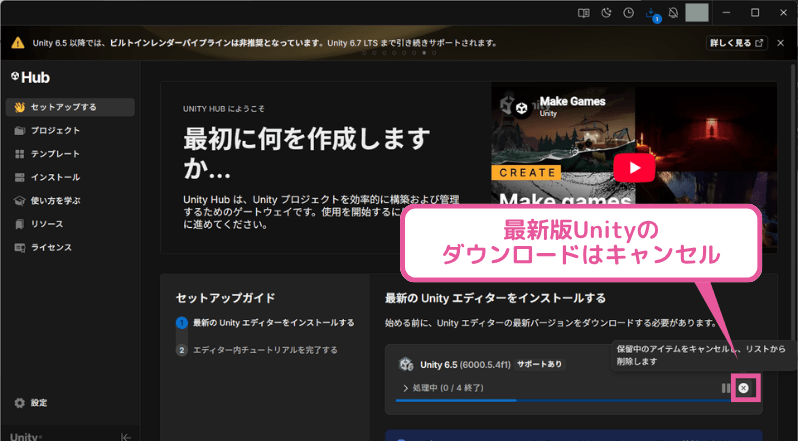Open テンプレート in the sidebar
The width and height of the screenshot is (800, 441).
pos(70,154)
